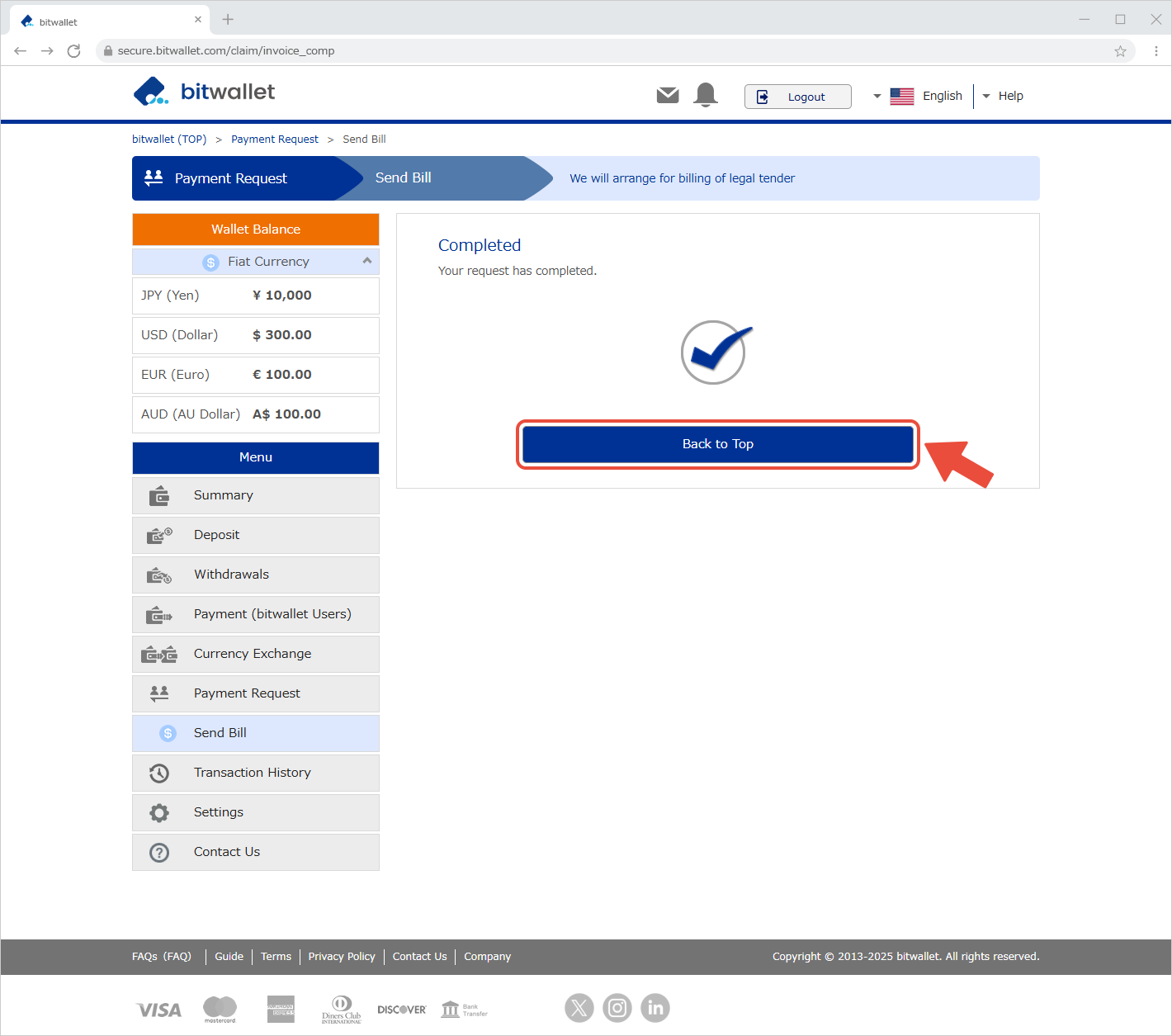Click the bitwallet logo in header

[204, 92]
